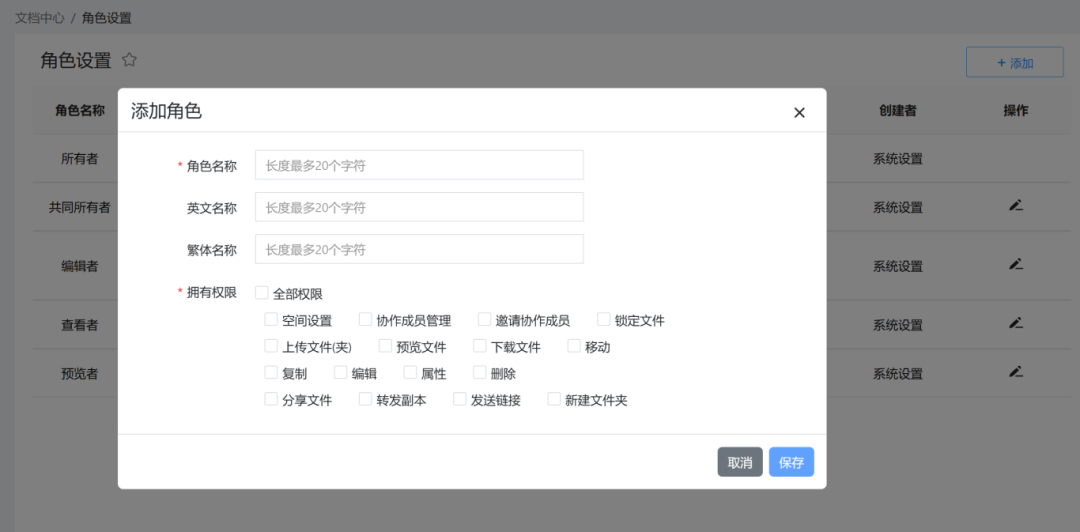Select the 移动 checkbox

[574, 346]
